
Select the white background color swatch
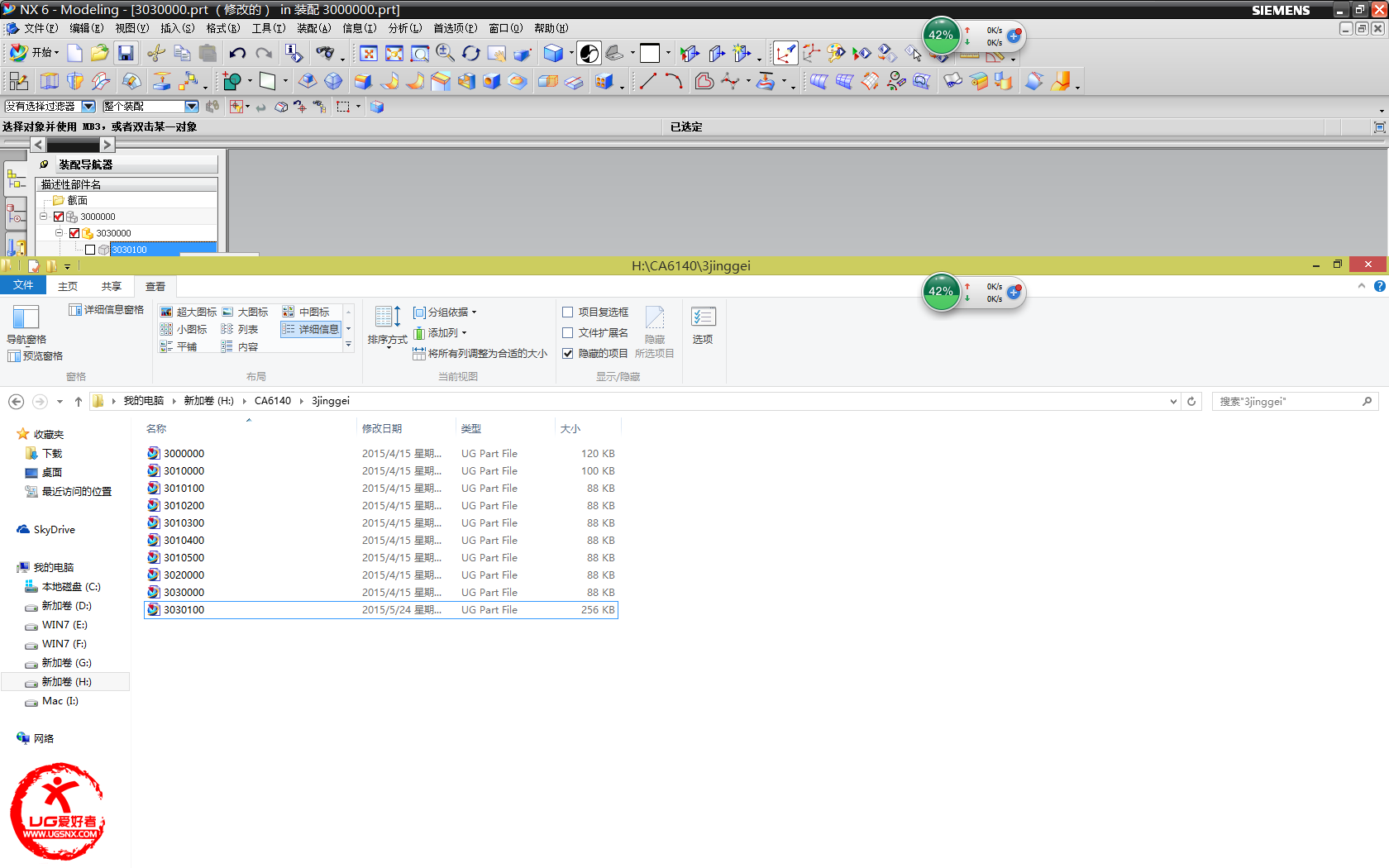pos(650,53)
